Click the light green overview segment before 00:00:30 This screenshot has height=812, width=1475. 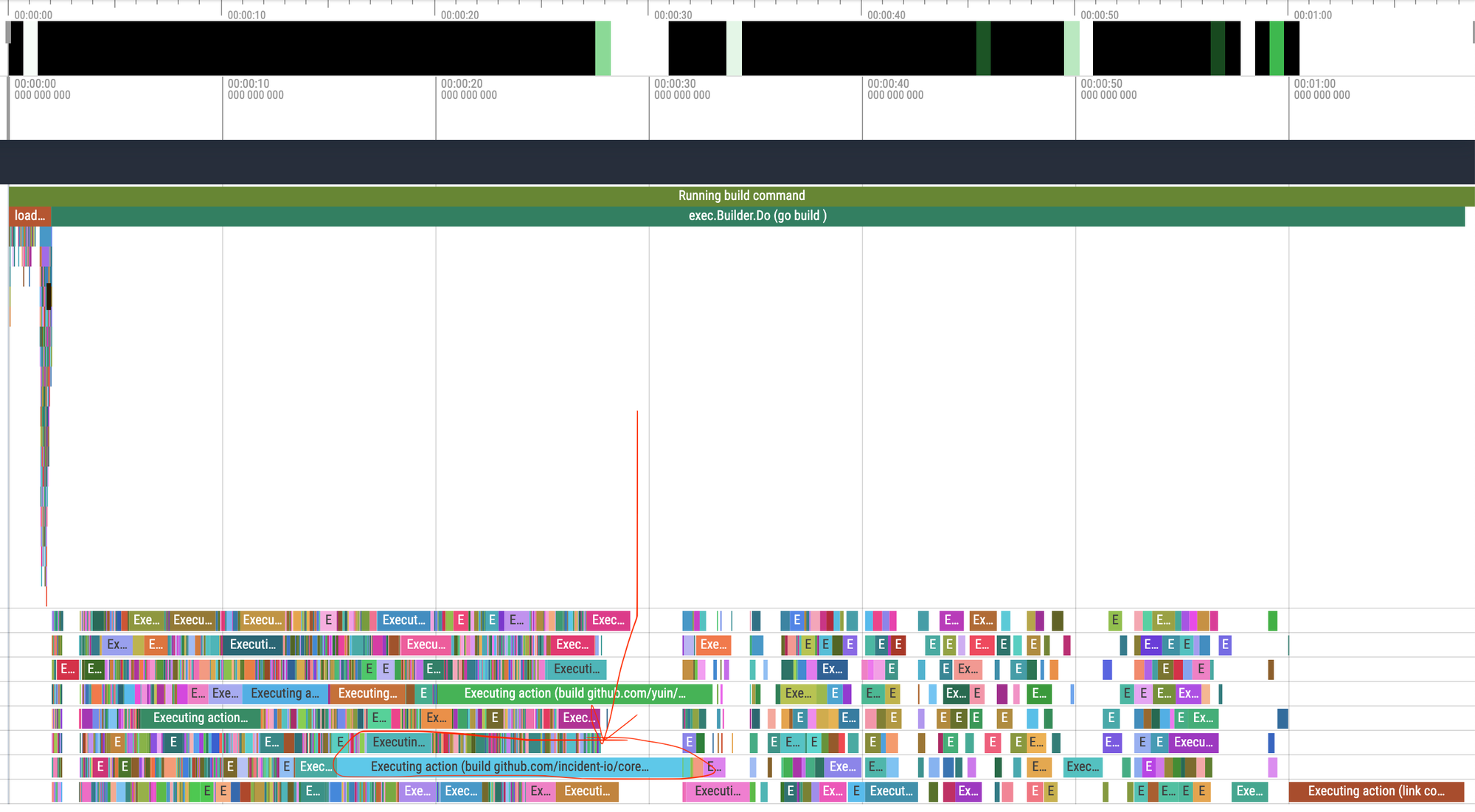(x=603, y=49)
